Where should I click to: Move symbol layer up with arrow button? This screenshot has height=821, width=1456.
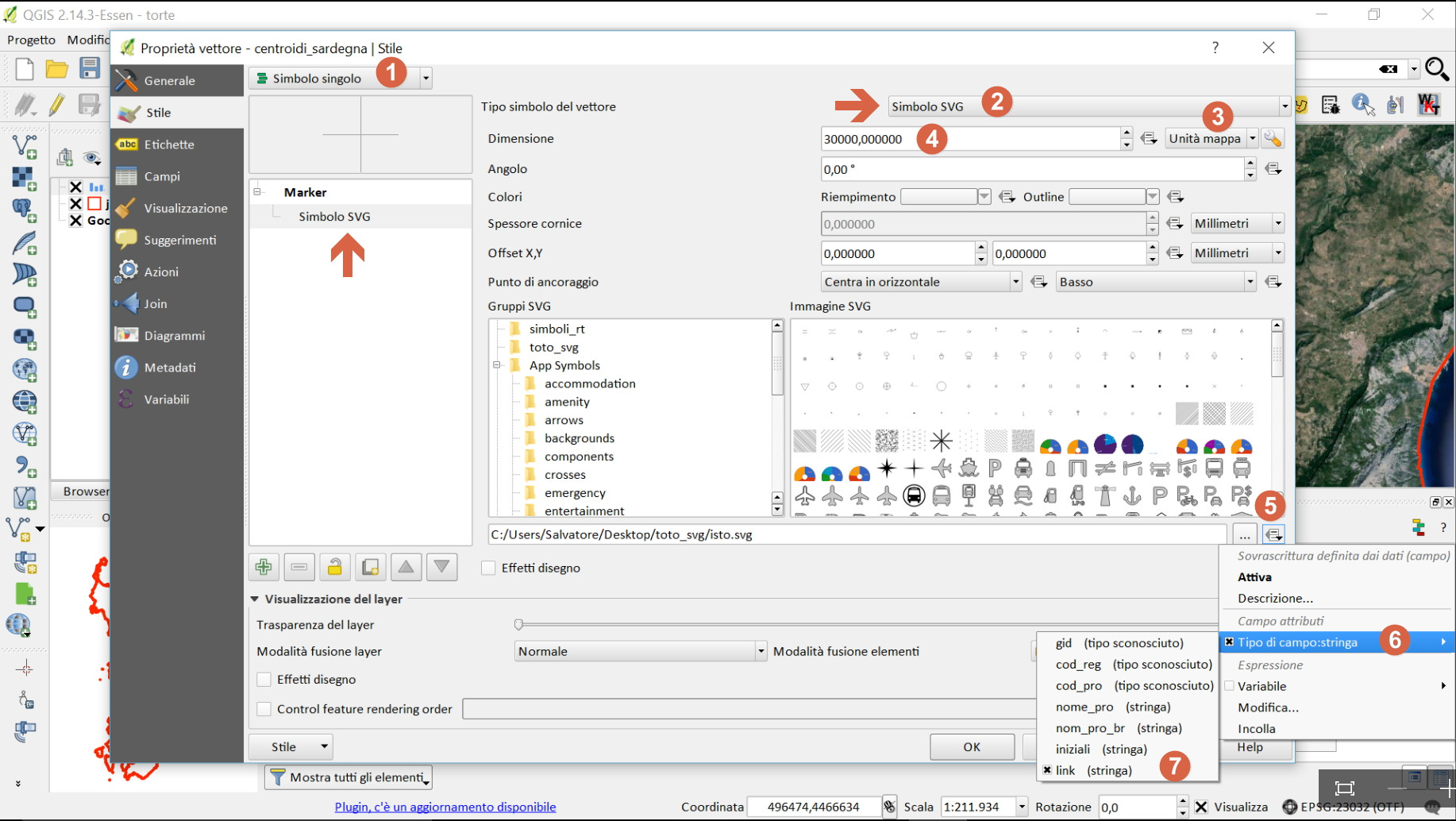pos(406,567)
